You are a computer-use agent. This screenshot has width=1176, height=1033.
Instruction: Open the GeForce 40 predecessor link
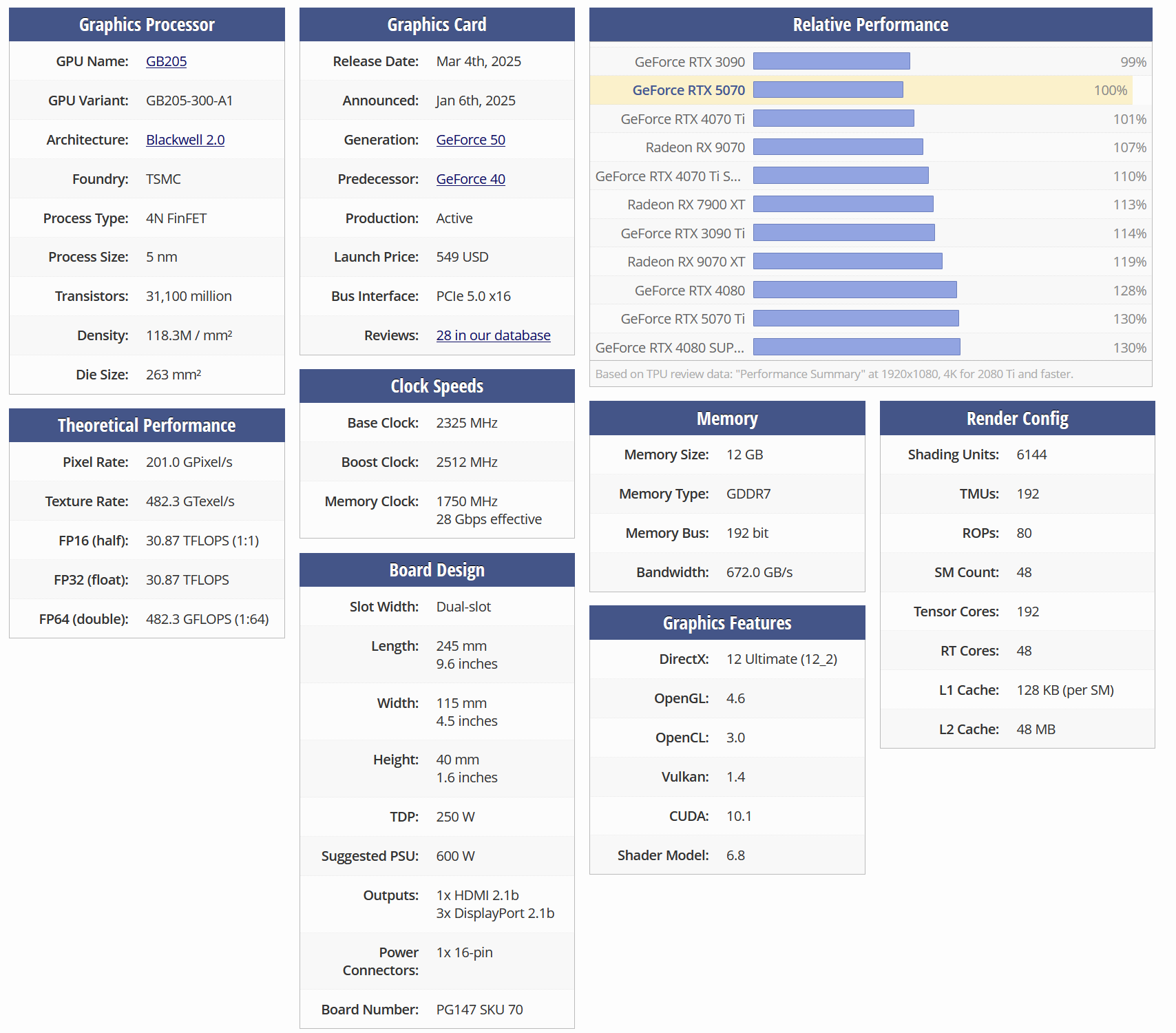point(470,179)
